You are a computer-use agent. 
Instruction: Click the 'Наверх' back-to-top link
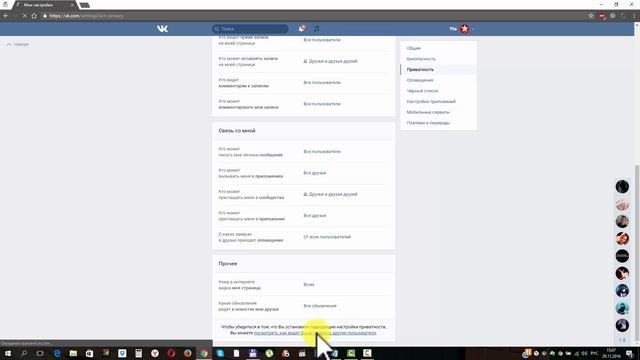tap(18, 44)
